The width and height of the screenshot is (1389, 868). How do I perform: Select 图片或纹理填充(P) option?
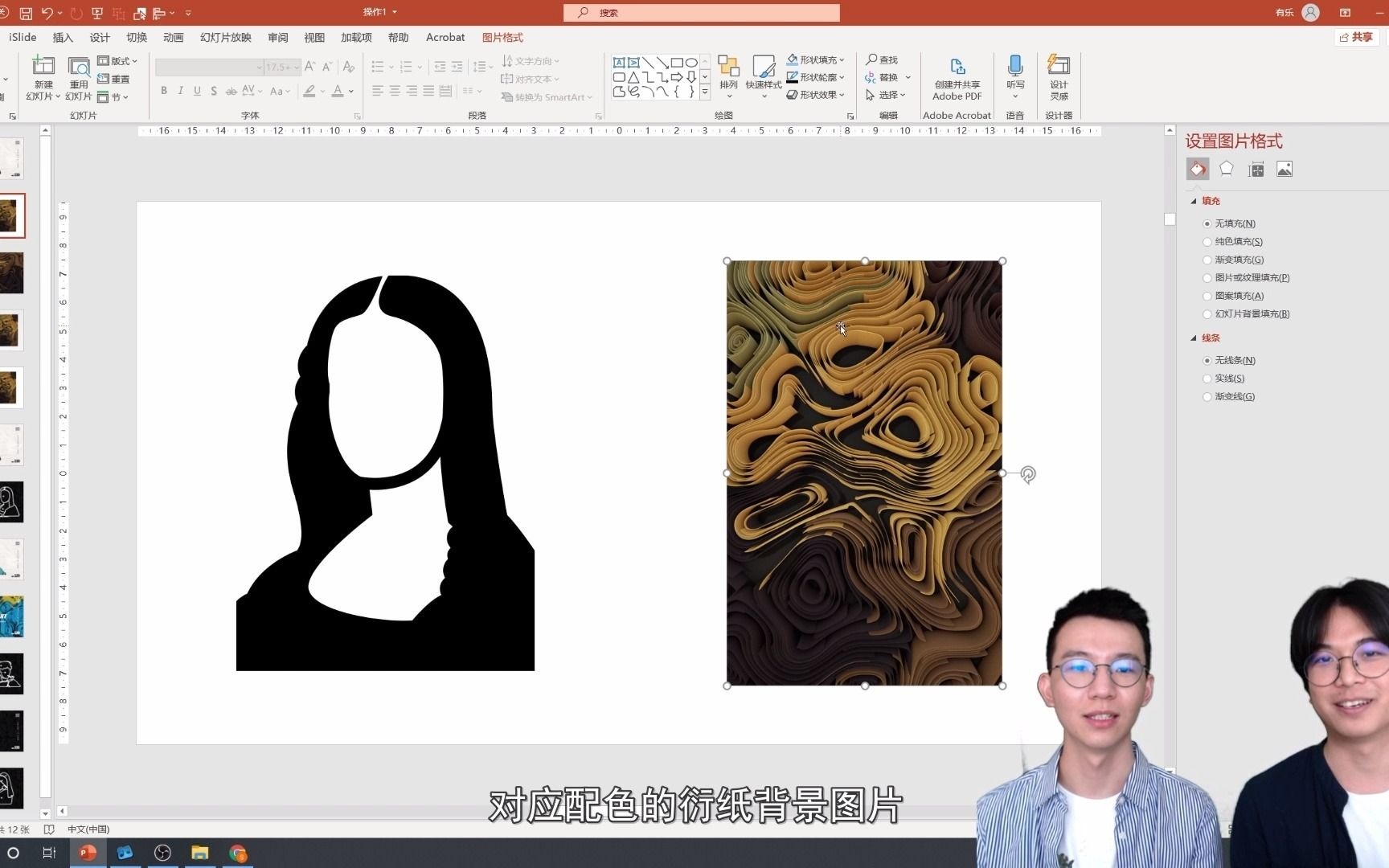point(1246,278)
